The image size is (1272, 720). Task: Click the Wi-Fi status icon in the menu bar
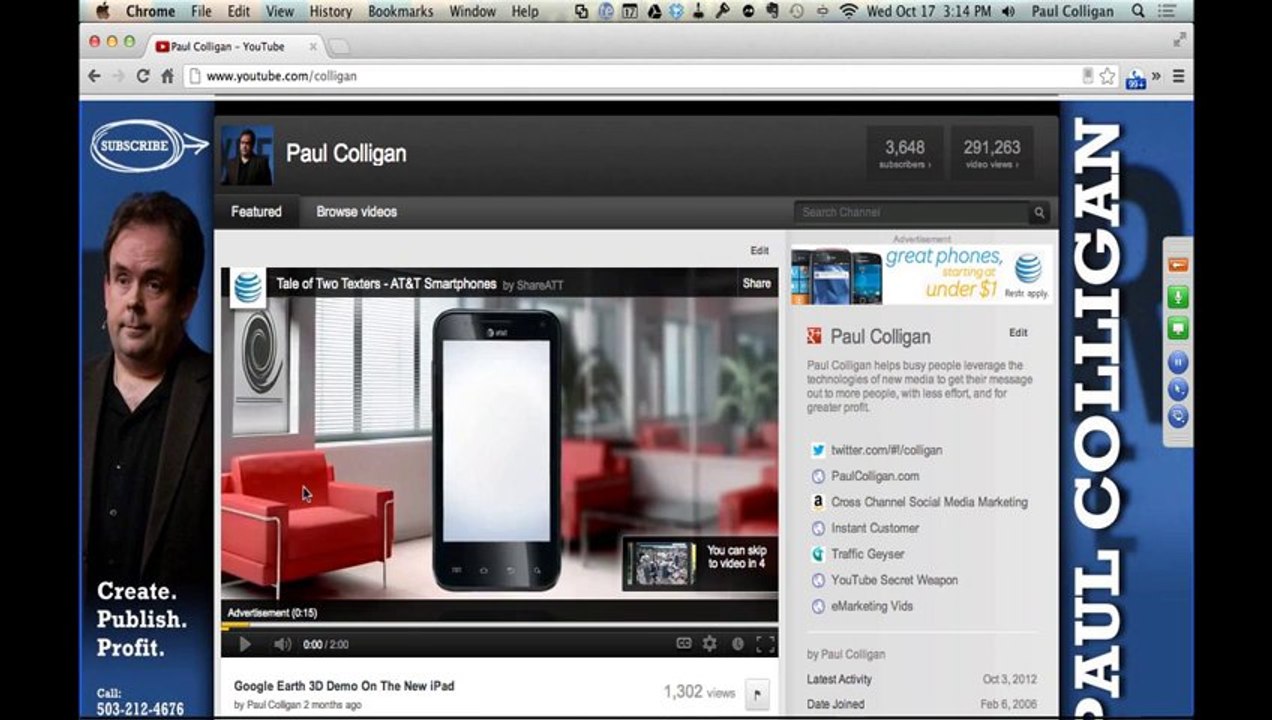(848, 12)
